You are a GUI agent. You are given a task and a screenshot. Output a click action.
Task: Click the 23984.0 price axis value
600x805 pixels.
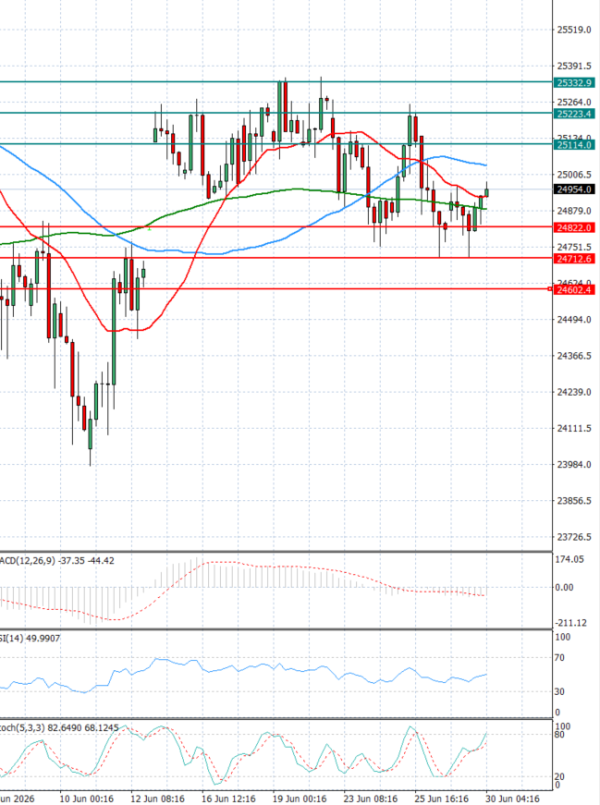tap(574, 465)
